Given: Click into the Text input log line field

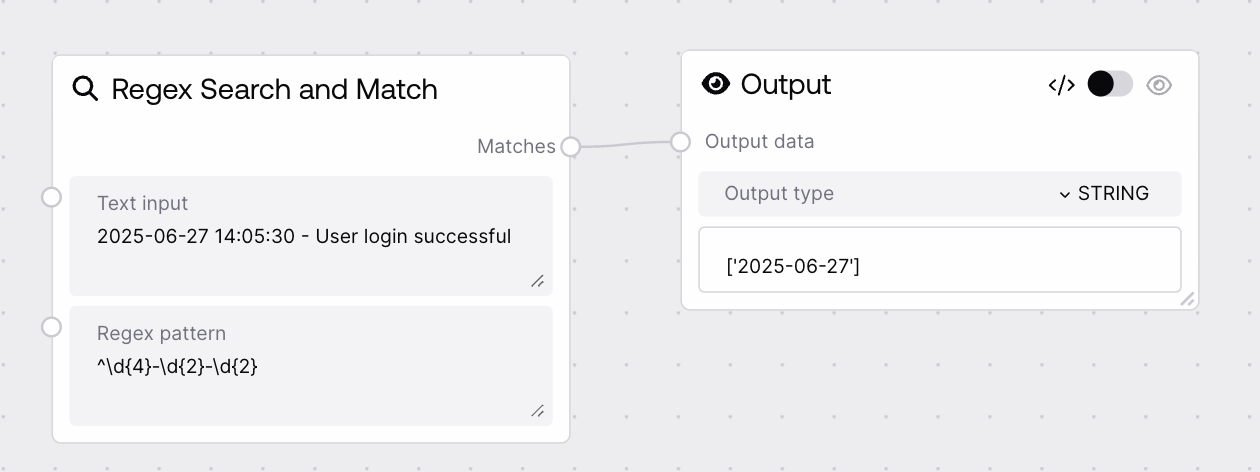Looking at the screenshot, I should pos(304,237).
